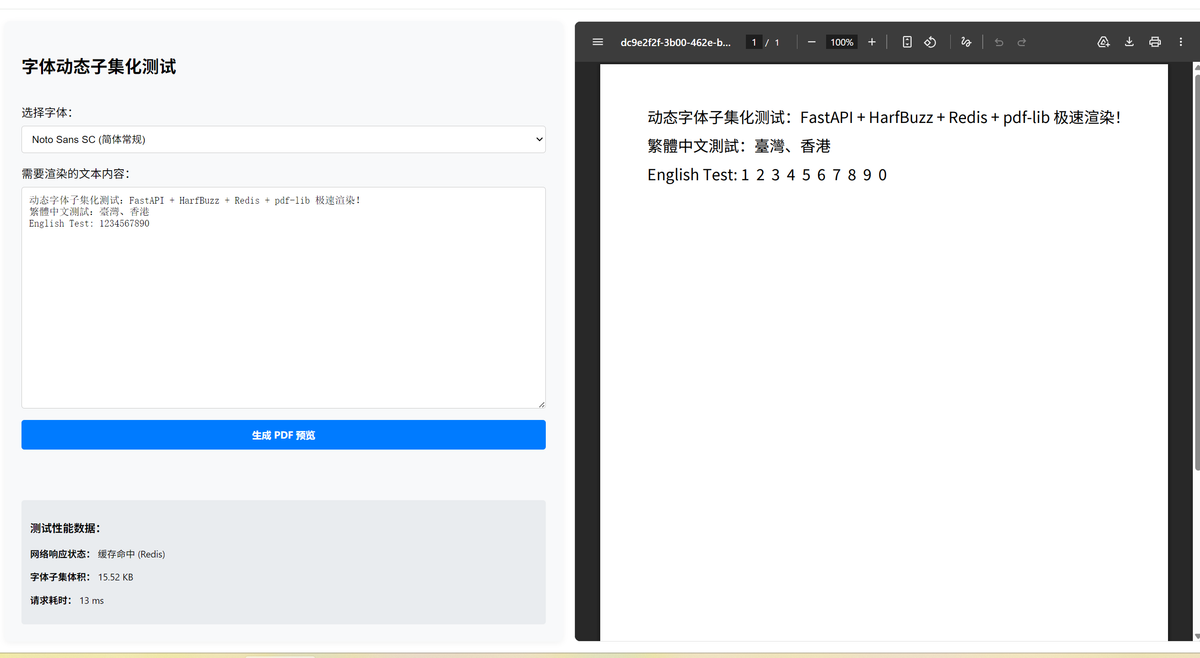The height and width of the screenshot is (658, 1200).
Task: Click the fit to page icon
Action: (x=907, y=42)
